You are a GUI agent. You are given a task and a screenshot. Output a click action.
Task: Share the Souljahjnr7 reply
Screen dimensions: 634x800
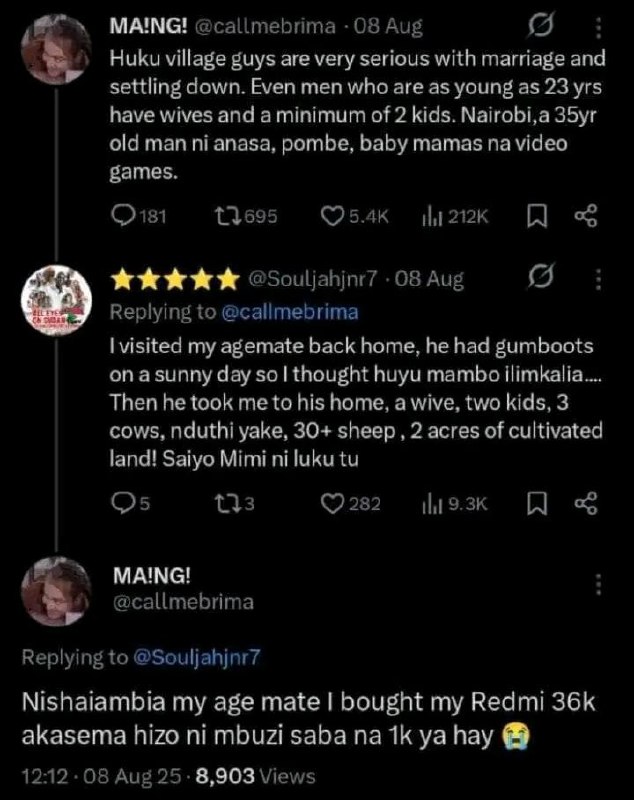coord(586,504)
